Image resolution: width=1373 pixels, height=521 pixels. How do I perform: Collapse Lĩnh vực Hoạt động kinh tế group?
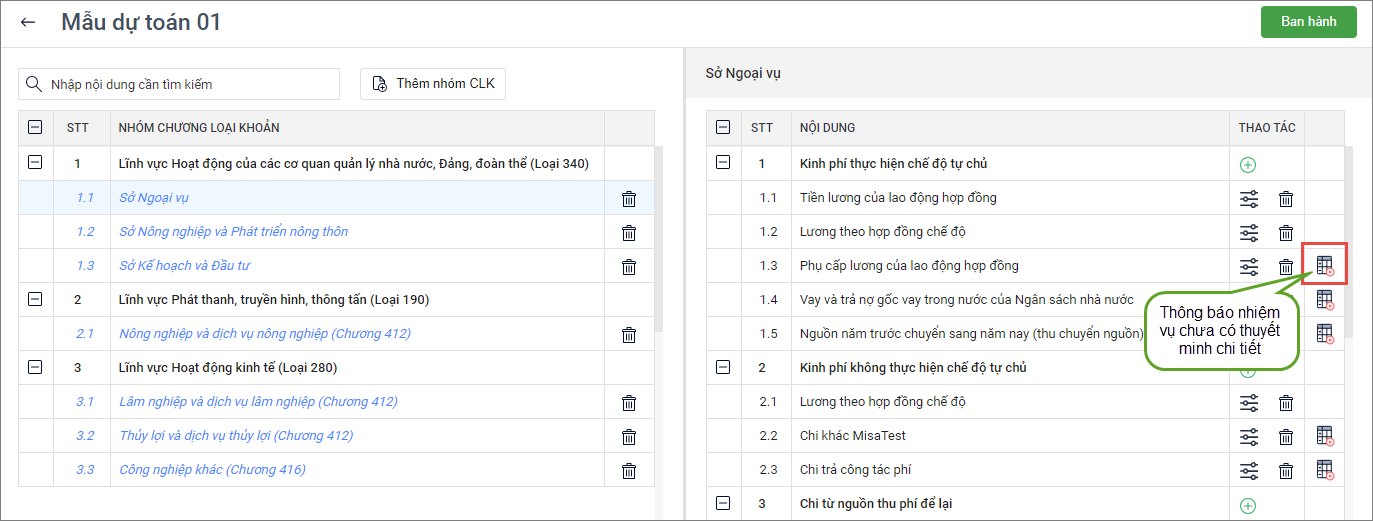pos(35,367)
